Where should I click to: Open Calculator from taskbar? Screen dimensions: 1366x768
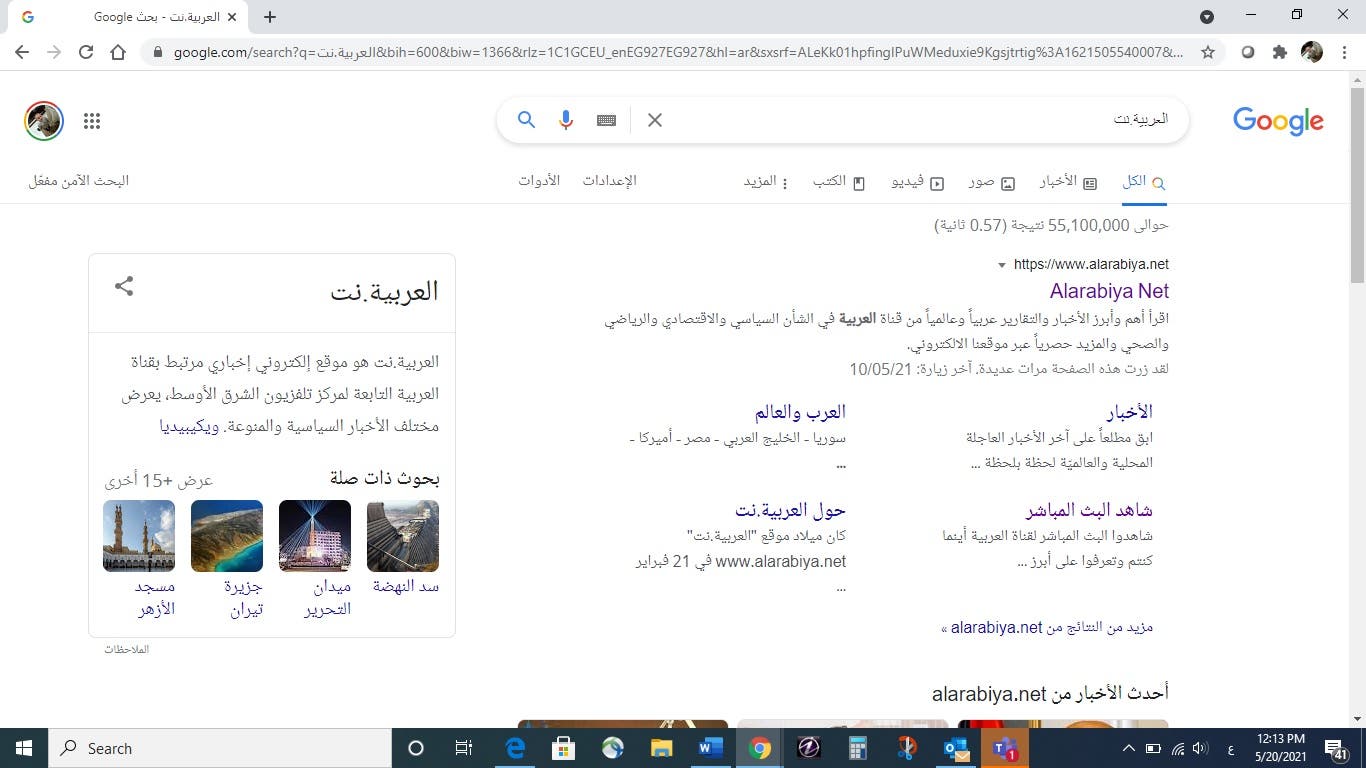pos(857,748)
